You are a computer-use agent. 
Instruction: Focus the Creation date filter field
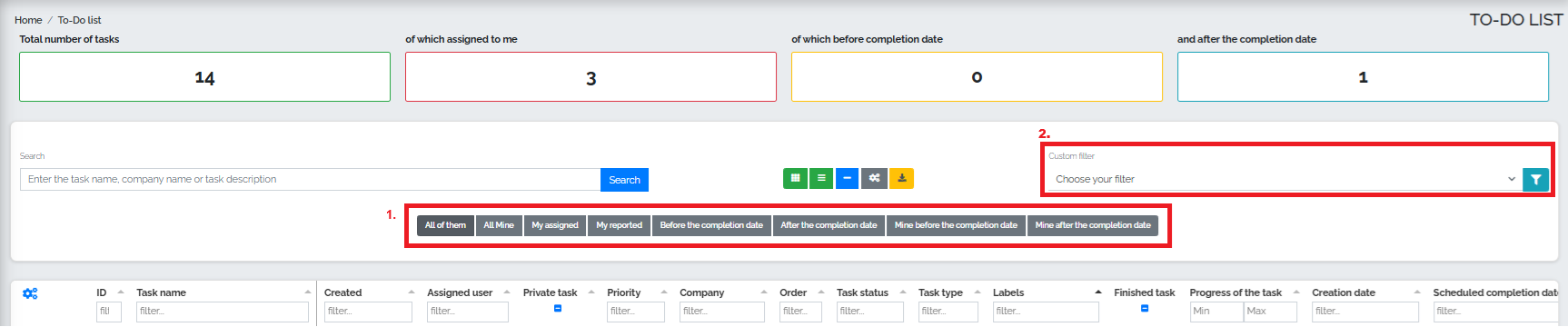click(x=1365, y=312)
